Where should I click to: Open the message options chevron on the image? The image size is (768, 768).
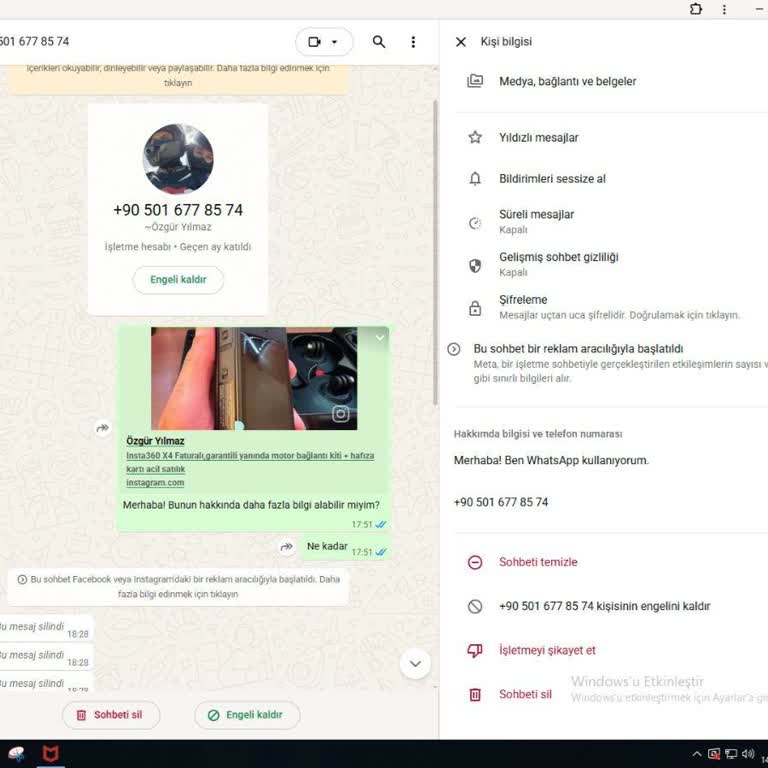[380, 338]
